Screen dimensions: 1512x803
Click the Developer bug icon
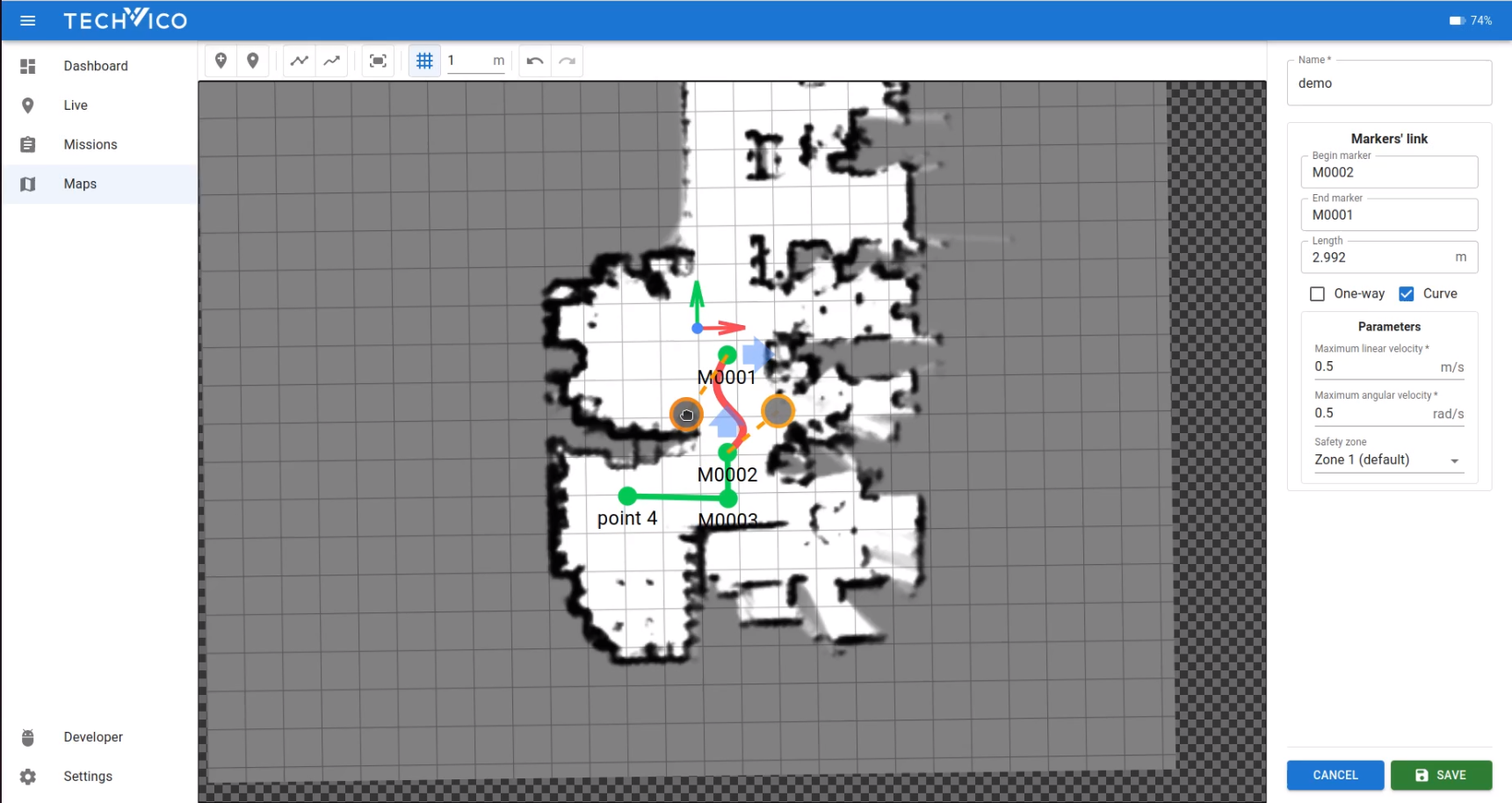pyautogui.click(x=28, y=737)
